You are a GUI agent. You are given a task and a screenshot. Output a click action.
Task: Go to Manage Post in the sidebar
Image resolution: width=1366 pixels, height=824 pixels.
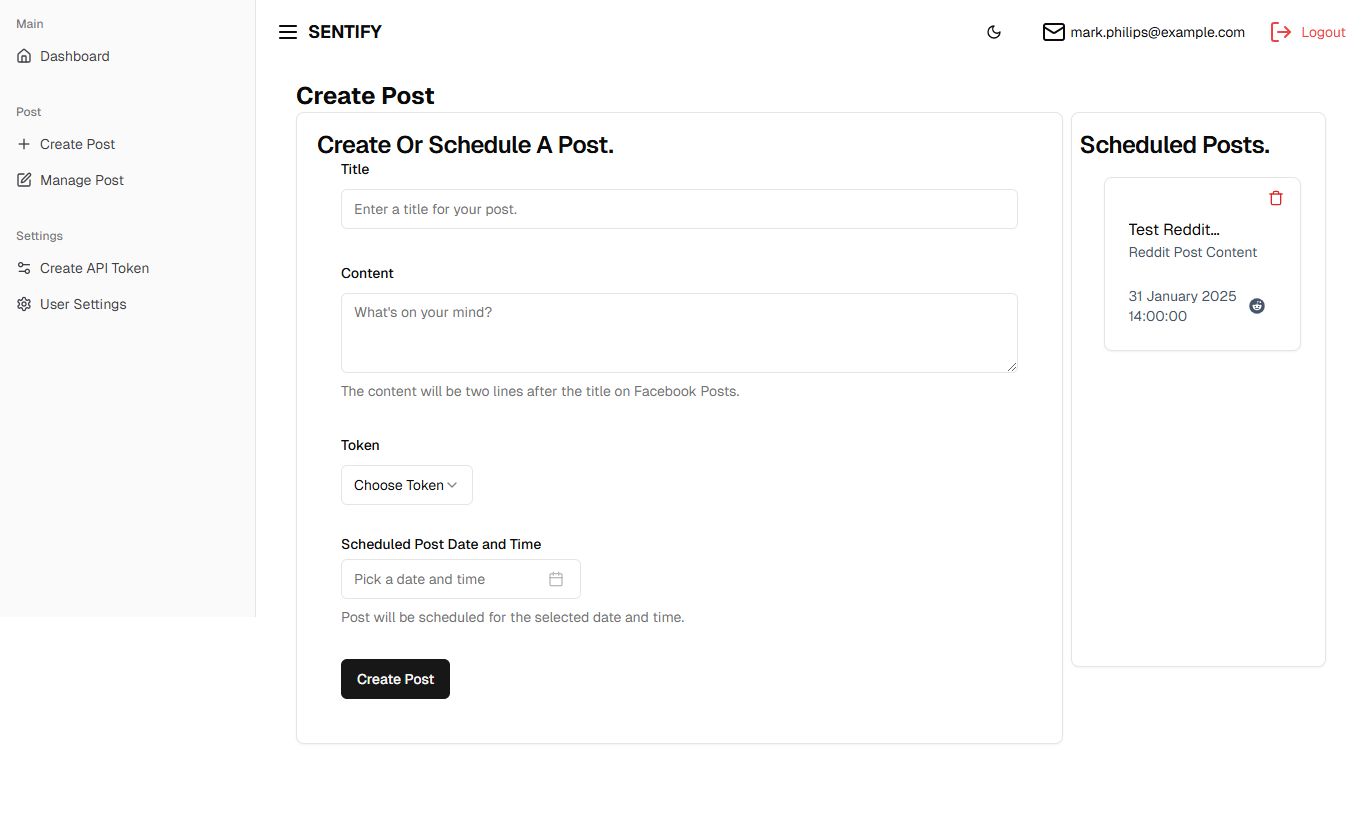click(82, 180)
